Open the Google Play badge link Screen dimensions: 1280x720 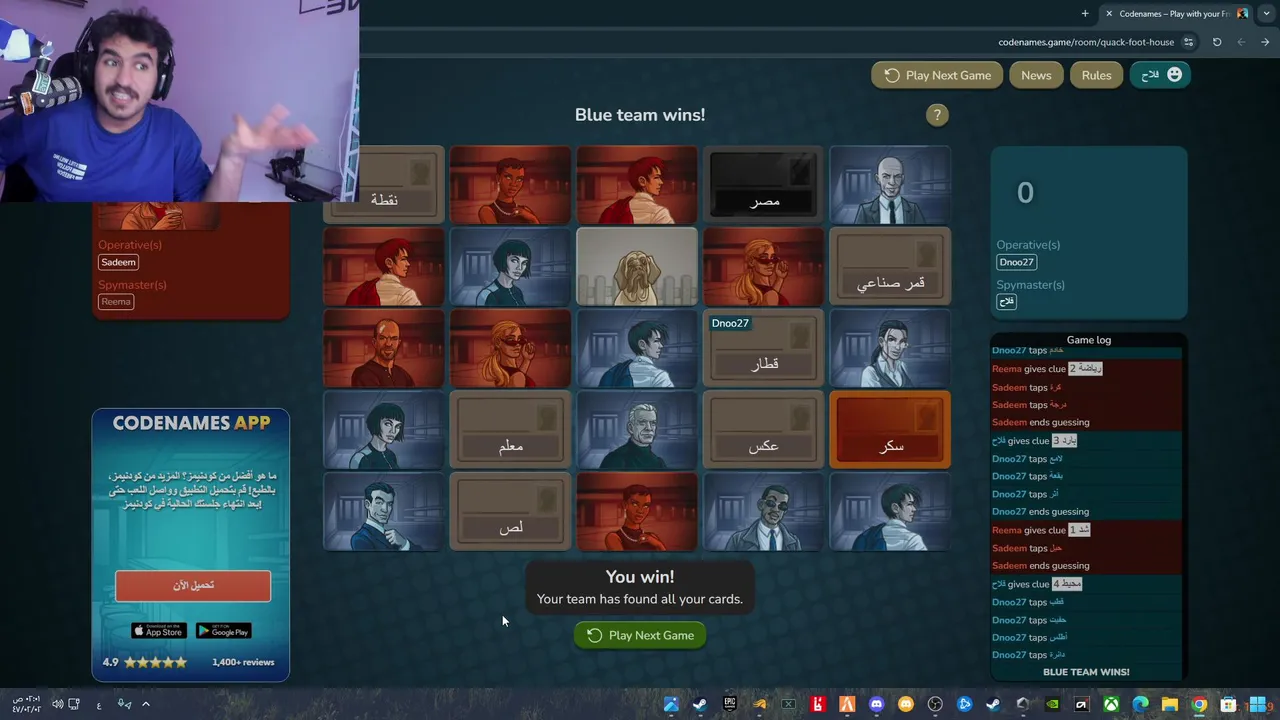pos(223,631)
